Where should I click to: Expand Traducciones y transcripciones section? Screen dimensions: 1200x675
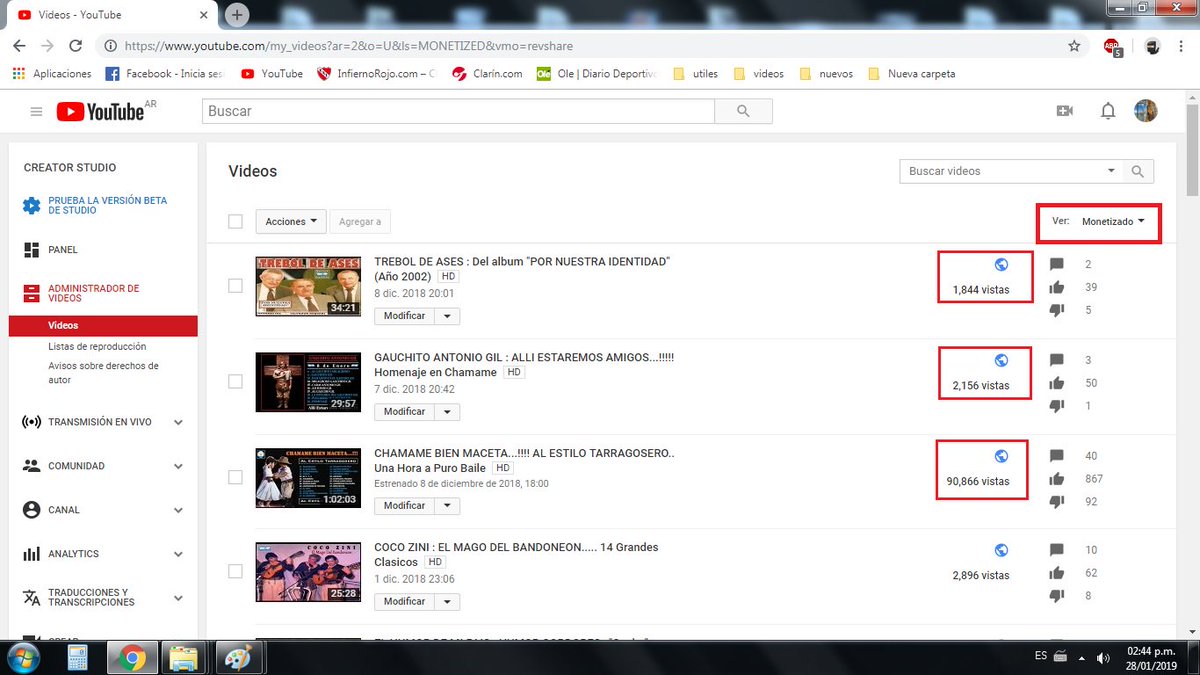(178, 598)
